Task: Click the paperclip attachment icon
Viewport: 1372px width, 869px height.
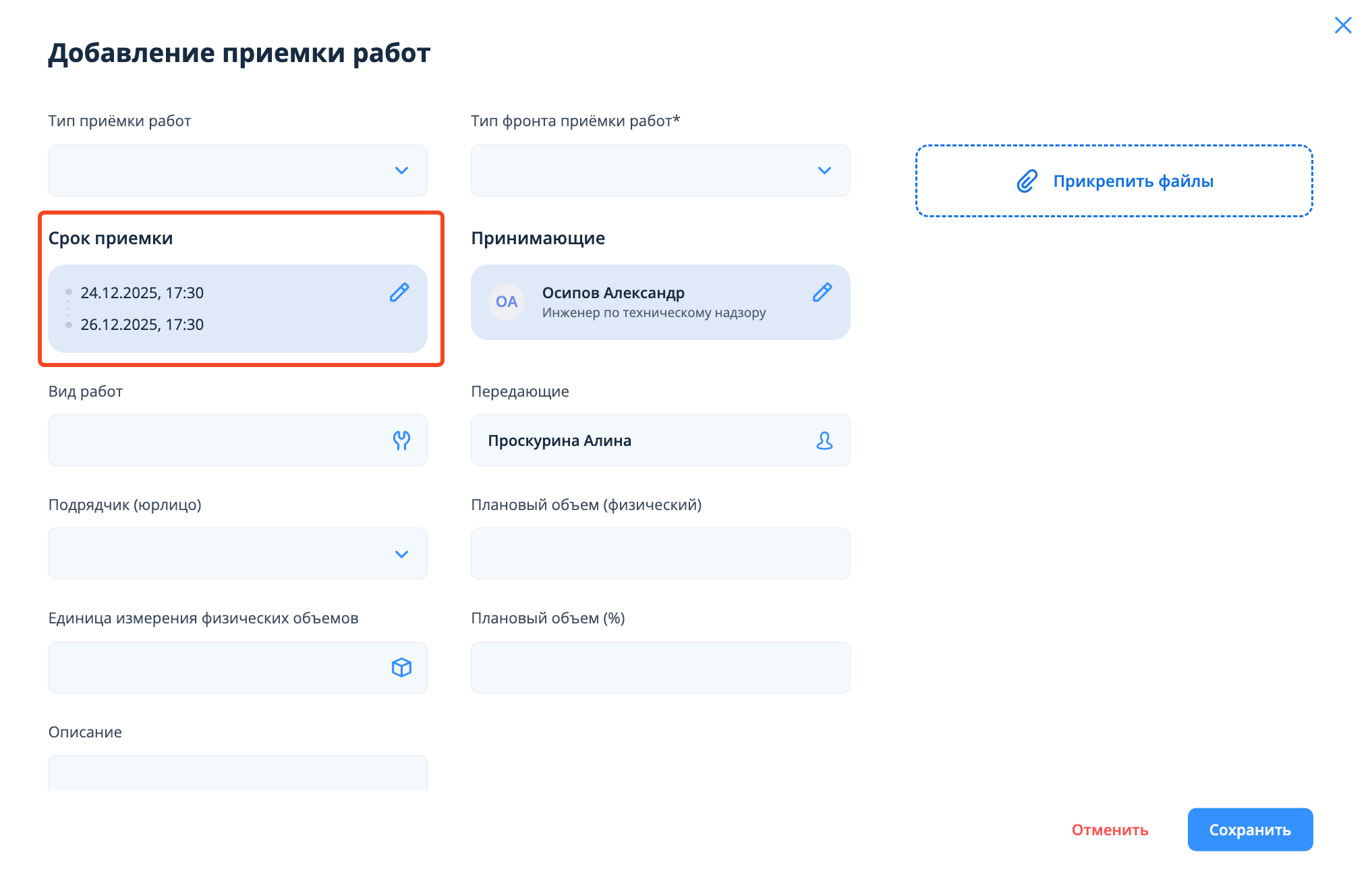Action: pos(1027,181)
